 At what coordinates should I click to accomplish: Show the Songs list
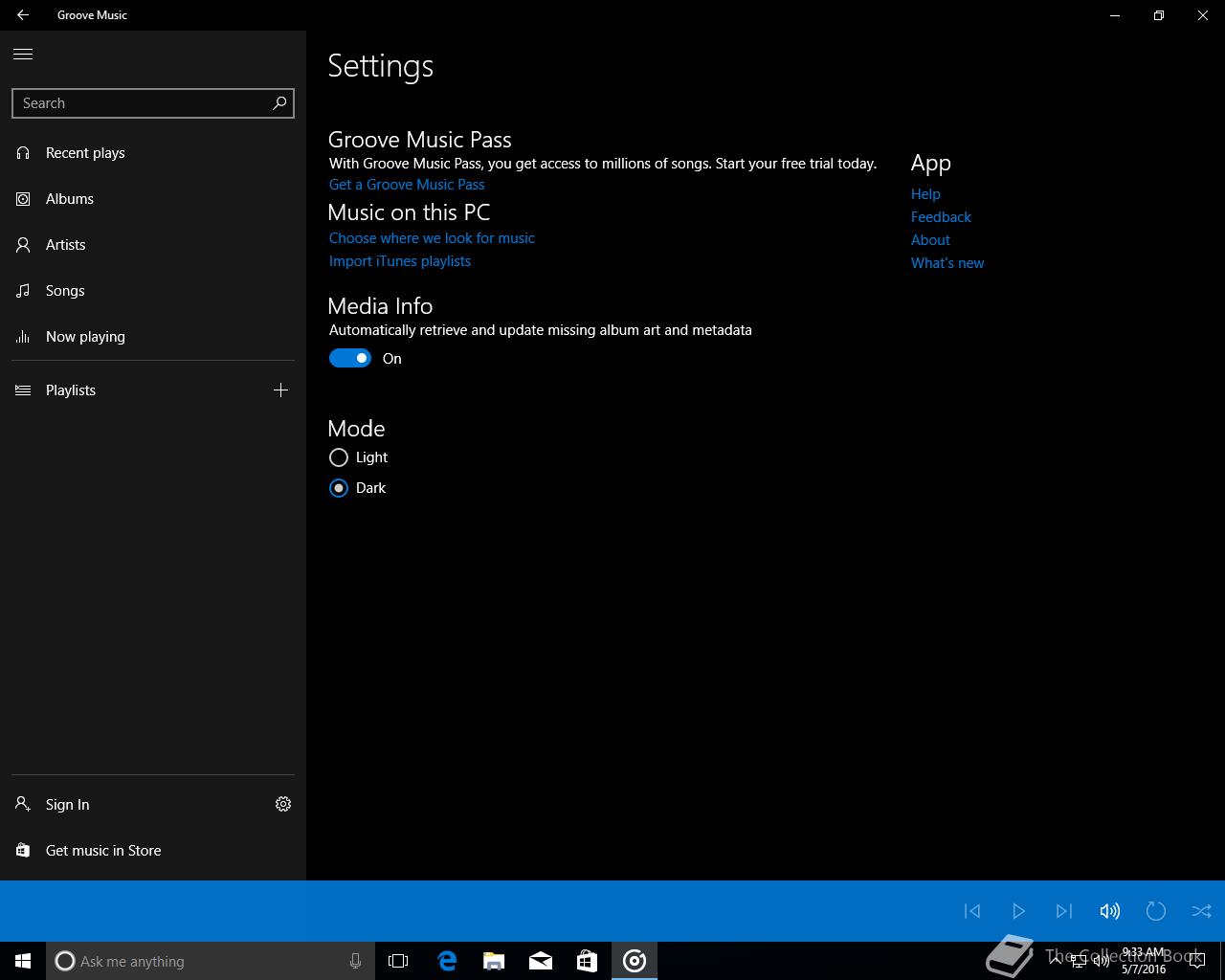tap(153, 291)
